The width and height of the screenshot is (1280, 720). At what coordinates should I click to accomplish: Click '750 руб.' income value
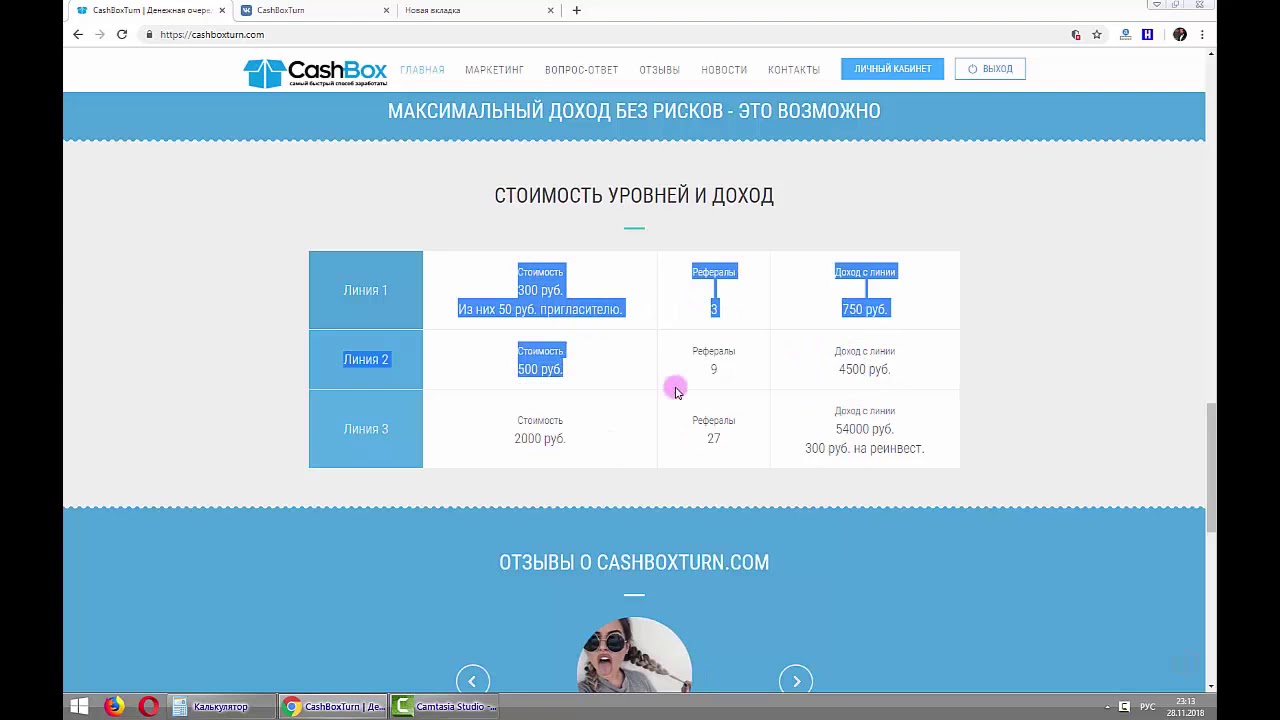pos(864,309)
